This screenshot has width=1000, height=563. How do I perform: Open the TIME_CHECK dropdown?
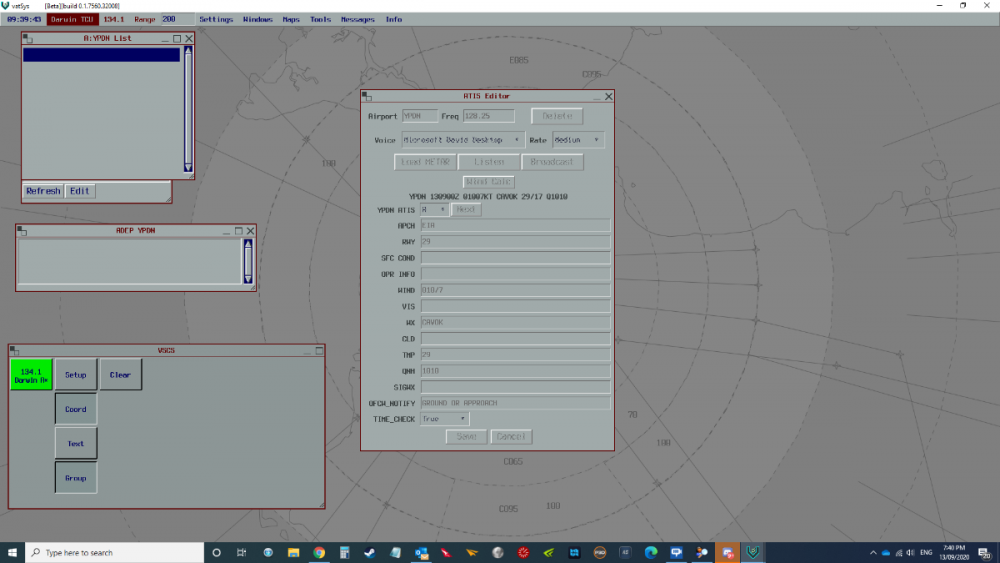444,419
